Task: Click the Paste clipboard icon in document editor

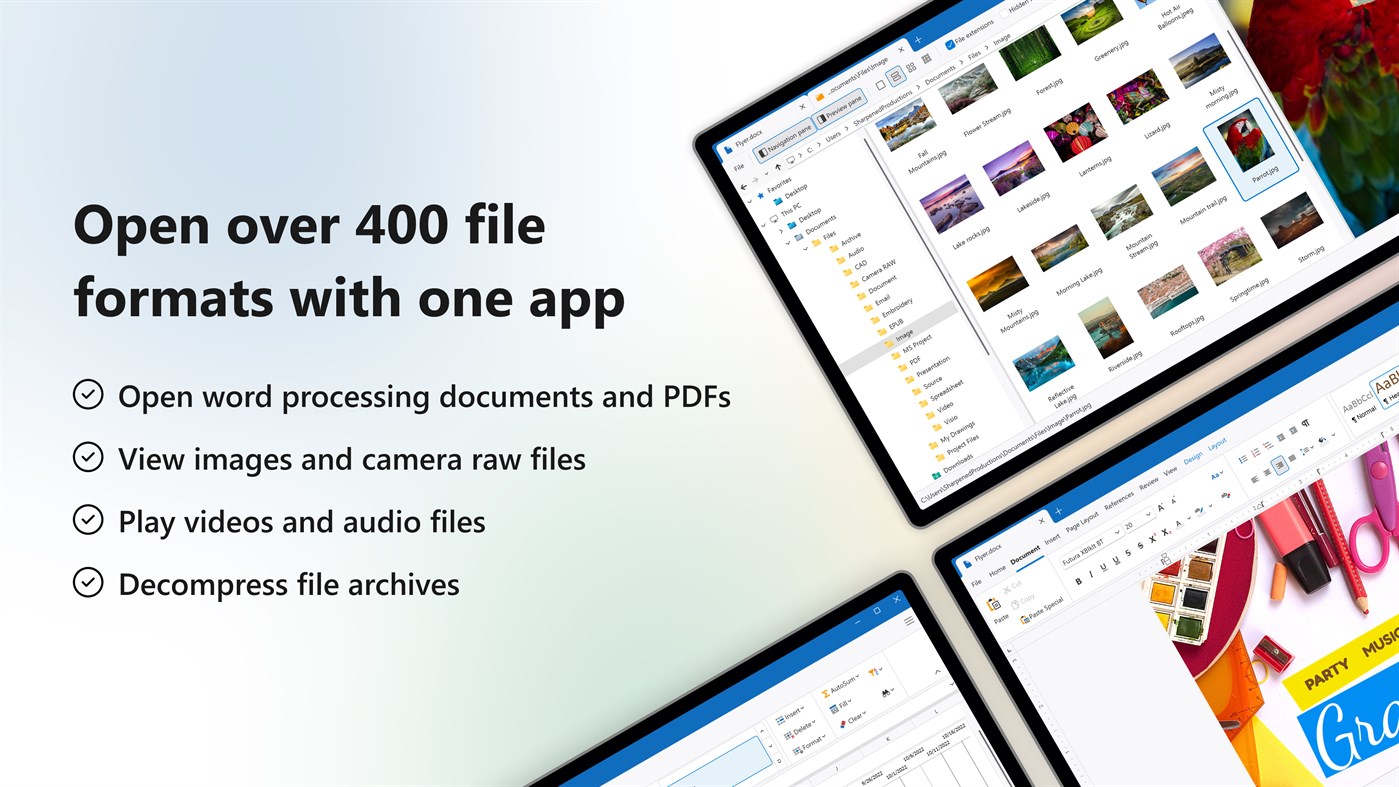Action: (993, 605)
